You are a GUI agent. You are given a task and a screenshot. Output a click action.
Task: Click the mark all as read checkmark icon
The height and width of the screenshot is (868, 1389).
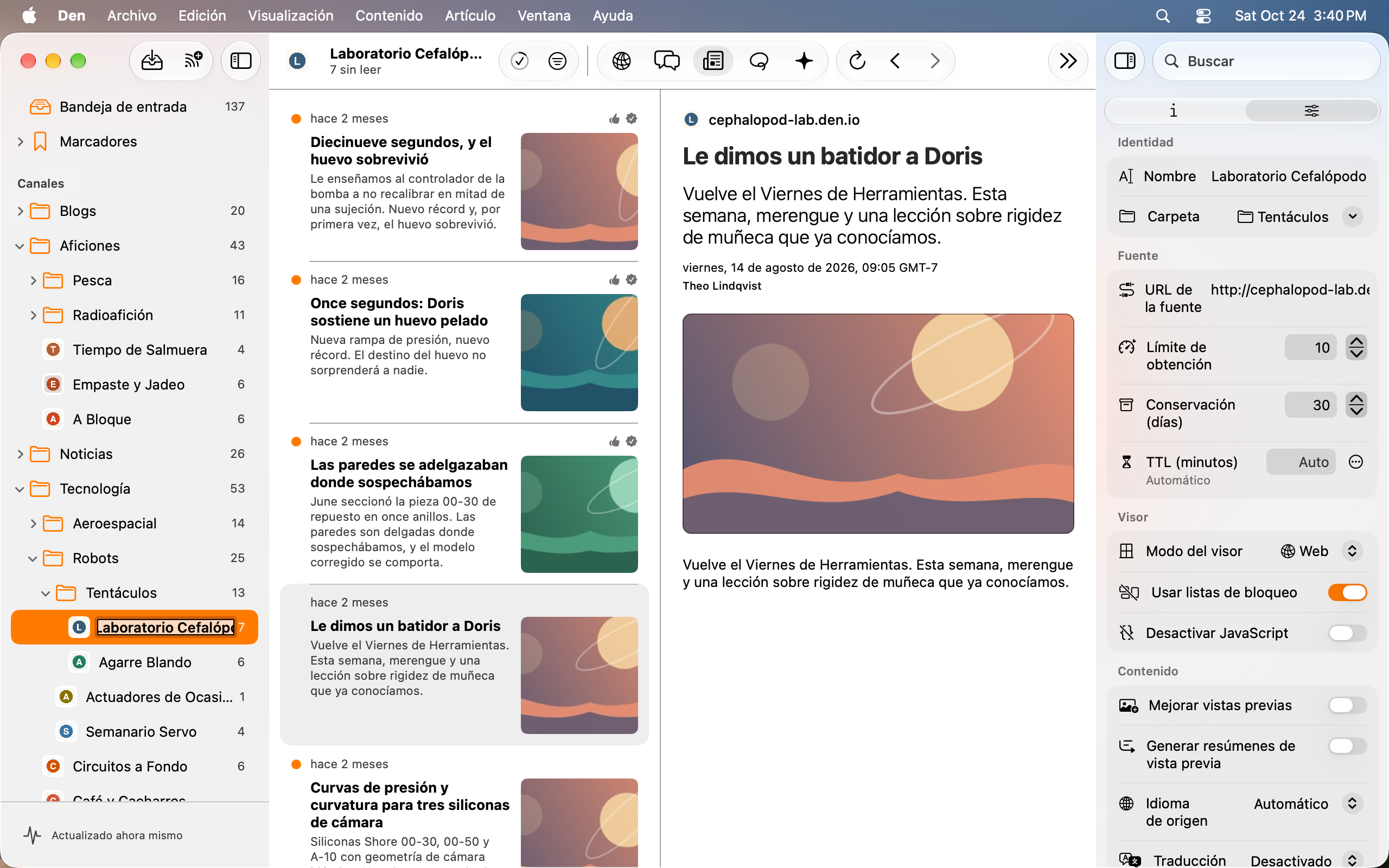tap(519, 60)
